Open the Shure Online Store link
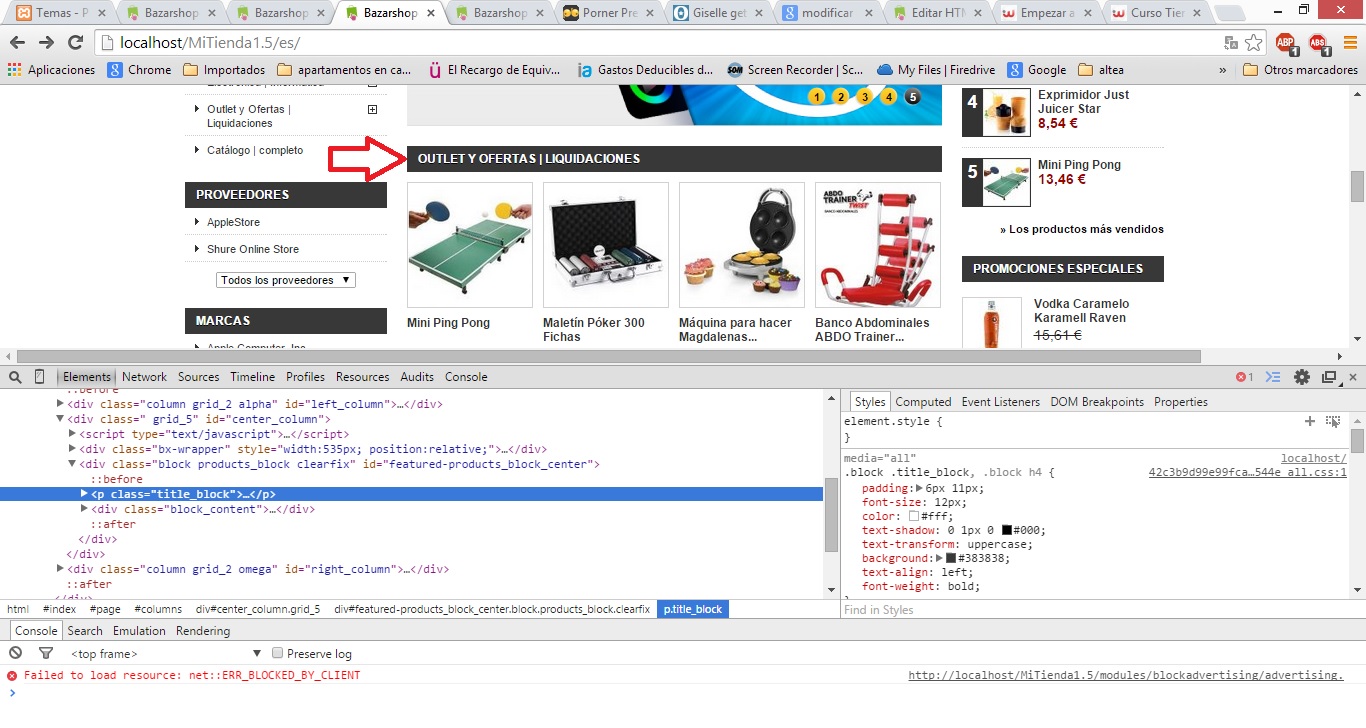The height and width of the screenshot is (728, 1366). pyautogui.click(x=253, y=249)
